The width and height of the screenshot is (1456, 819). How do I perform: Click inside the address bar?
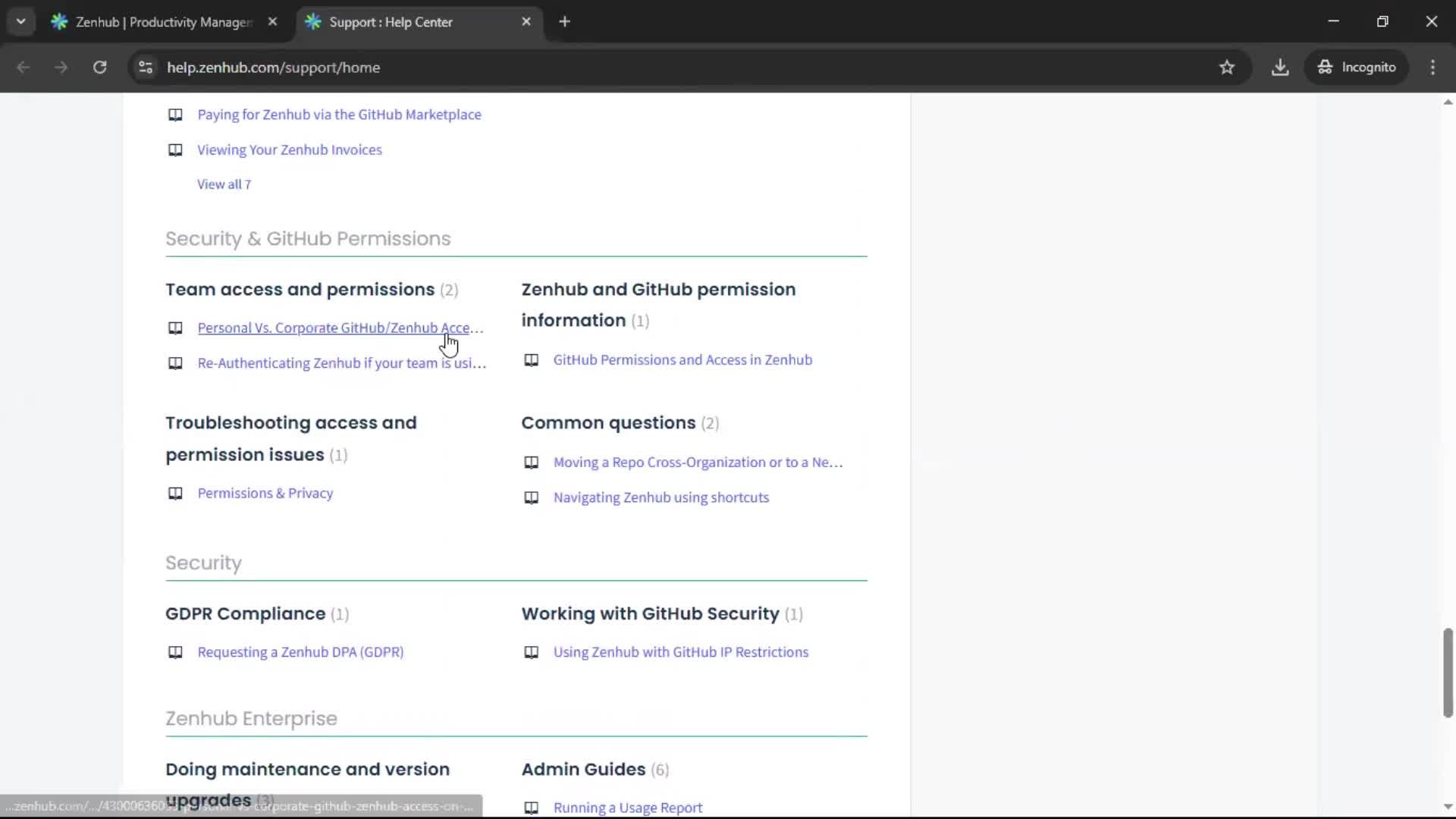click(x=531, y=67)
